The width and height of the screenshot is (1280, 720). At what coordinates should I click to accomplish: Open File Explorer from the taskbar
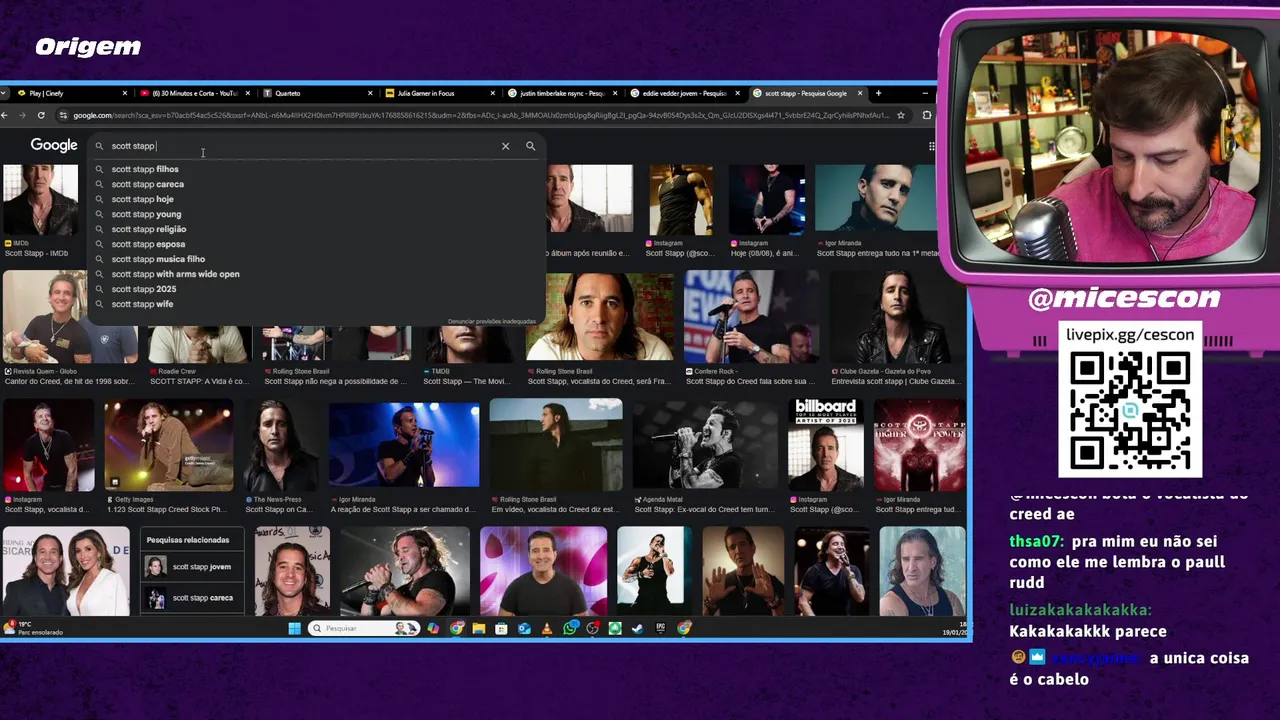[x=479, y=628]
